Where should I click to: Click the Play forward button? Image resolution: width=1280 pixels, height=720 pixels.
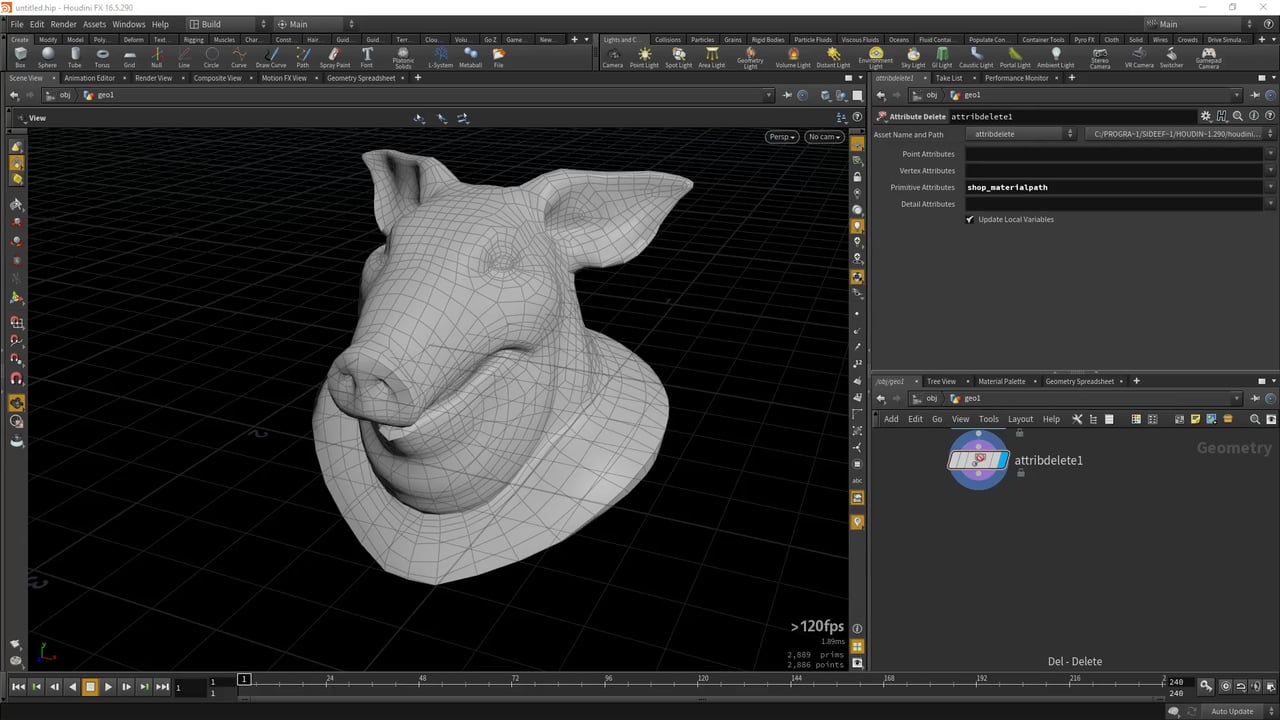click(x=108, y=687)
